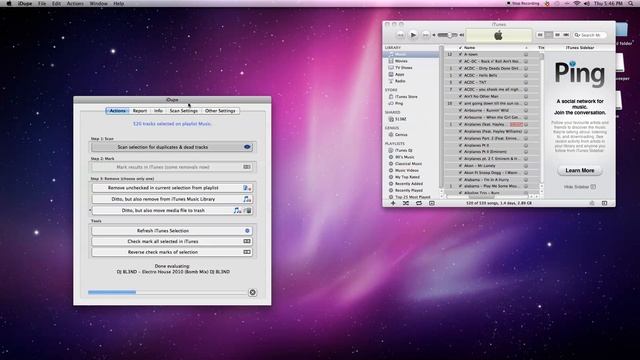
Task: Uncheck the Alabama - I'm In A Hurry checkbox
Action: point(460,180)
